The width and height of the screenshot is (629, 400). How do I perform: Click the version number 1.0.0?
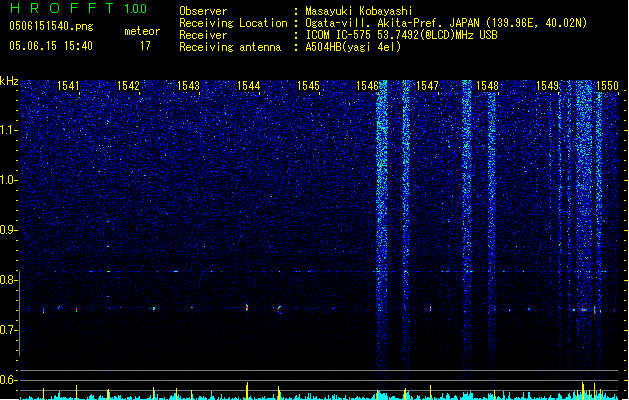tap(136, 9)
